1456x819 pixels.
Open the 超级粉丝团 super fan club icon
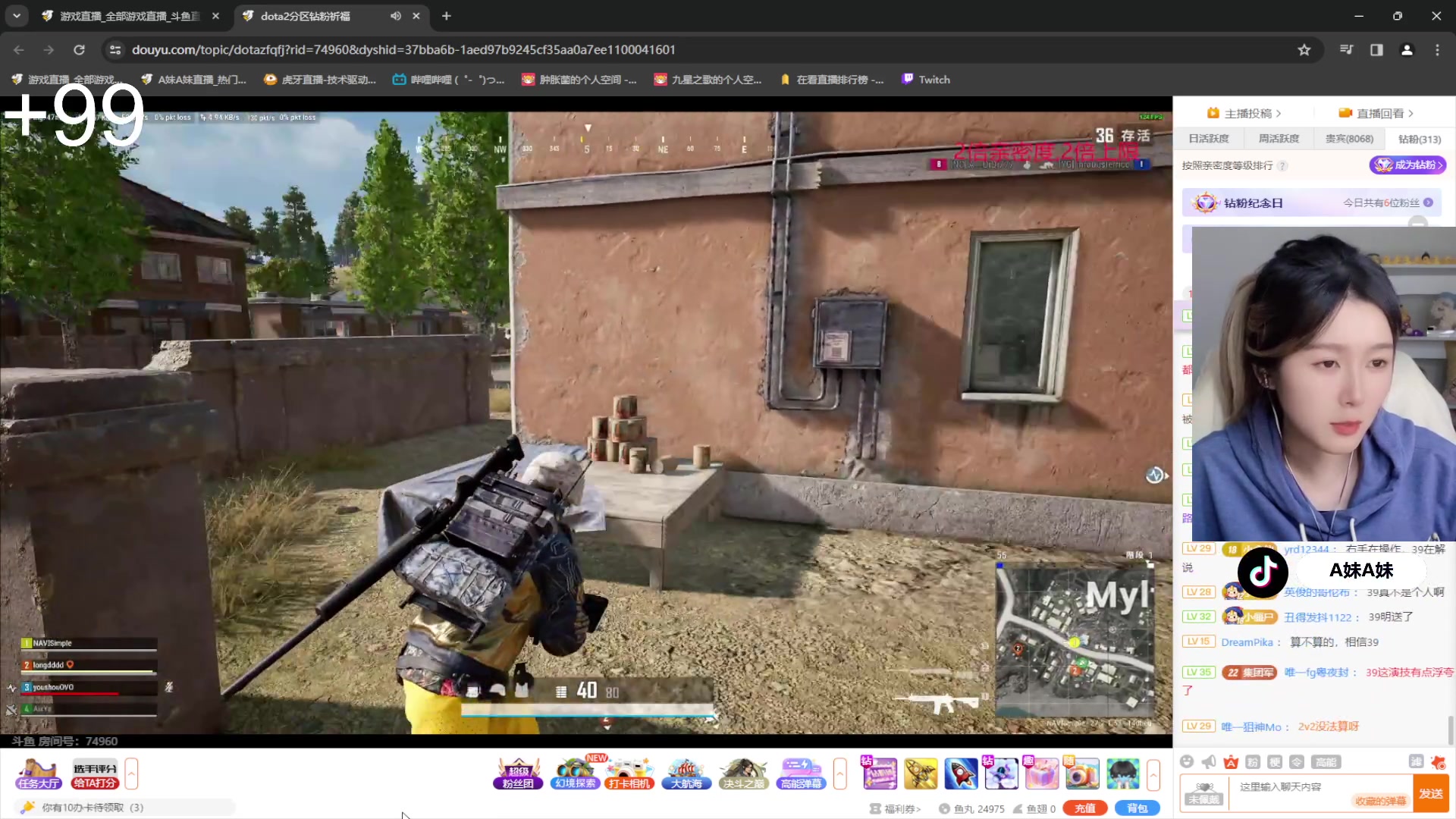[x=518, y=773]
